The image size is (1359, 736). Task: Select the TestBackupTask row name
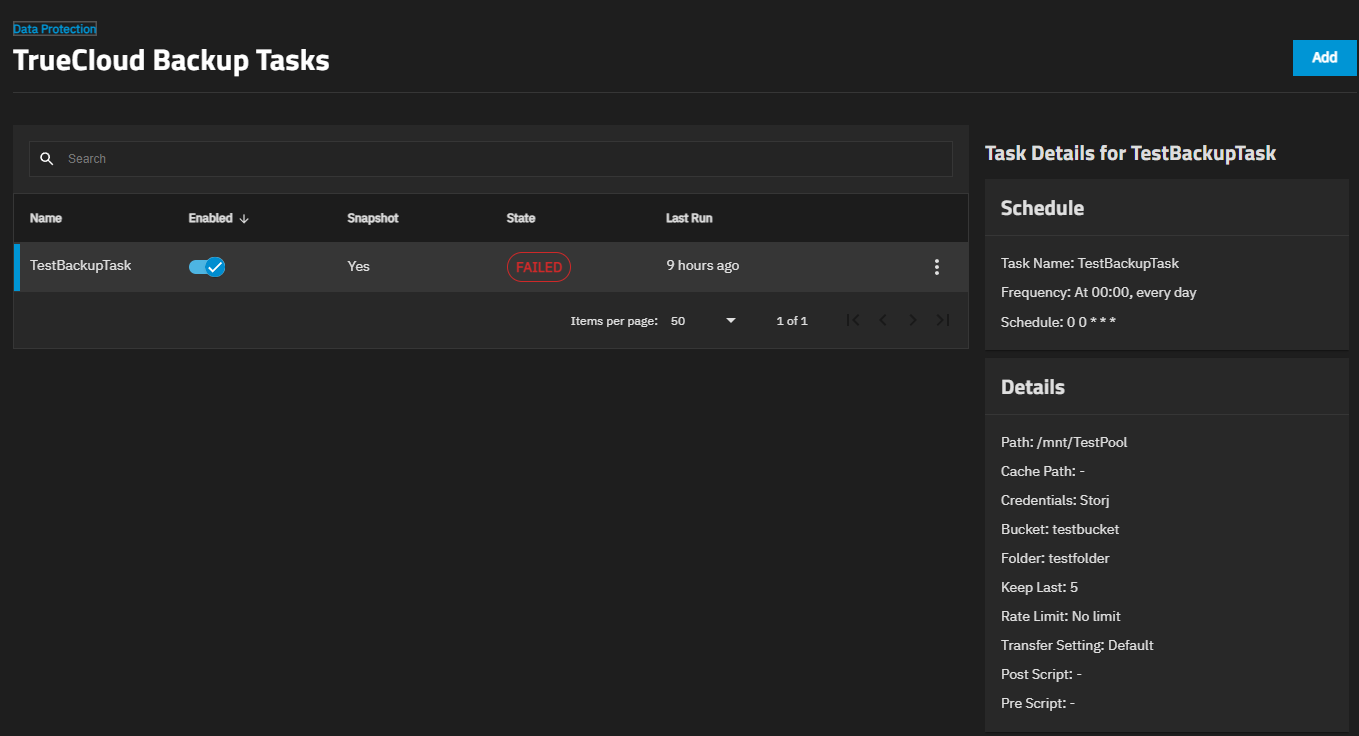(80, 266)
